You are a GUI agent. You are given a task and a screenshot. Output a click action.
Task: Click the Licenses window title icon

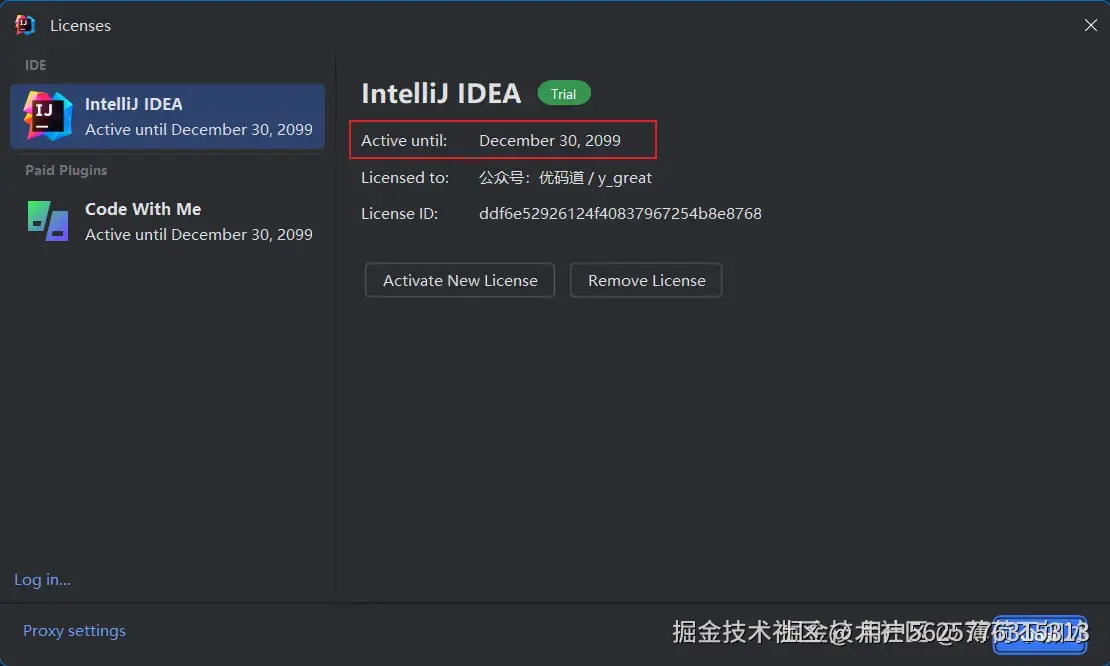(25, 25)
